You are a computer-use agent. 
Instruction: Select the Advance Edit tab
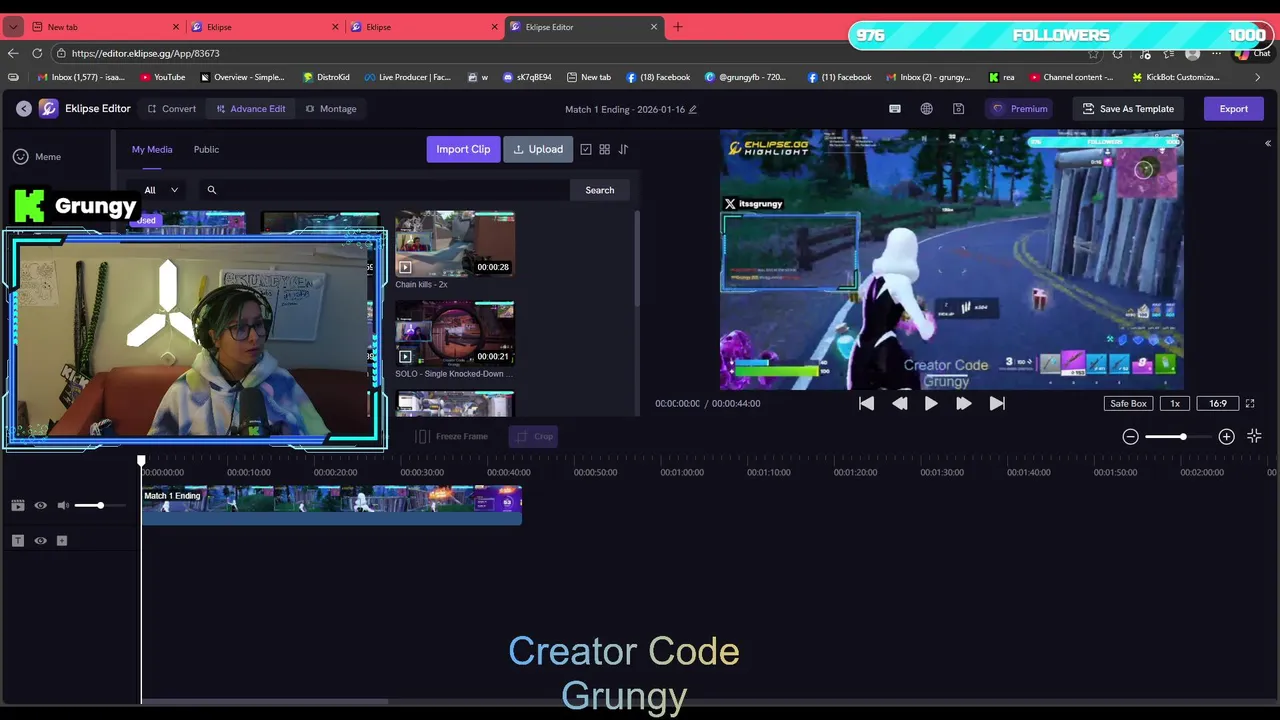(x=250, y=109)
